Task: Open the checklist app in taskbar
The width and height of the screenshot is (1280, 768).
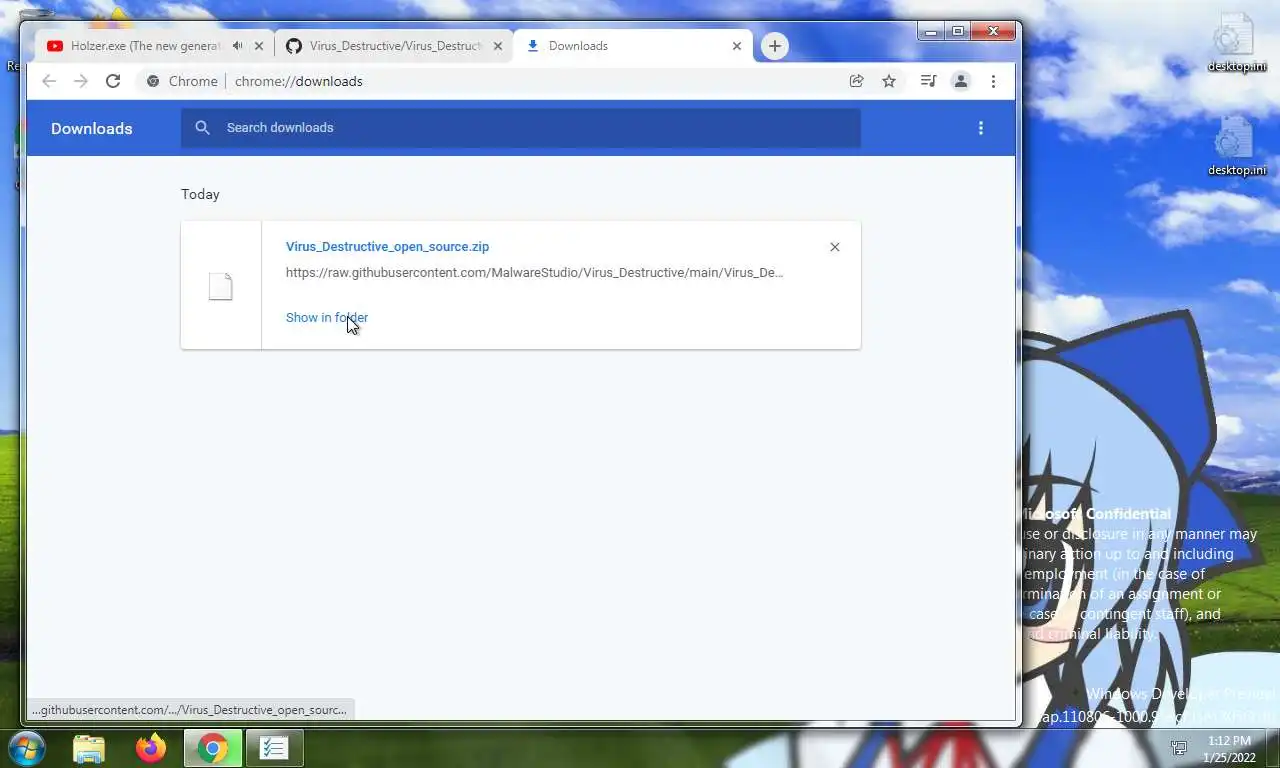Action: [x=274, y=748]
